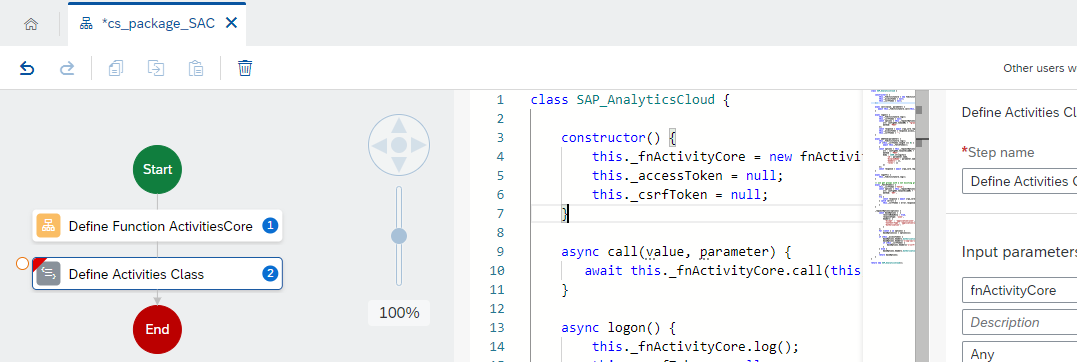Click the zoom slider handle

tap(399, 236)
